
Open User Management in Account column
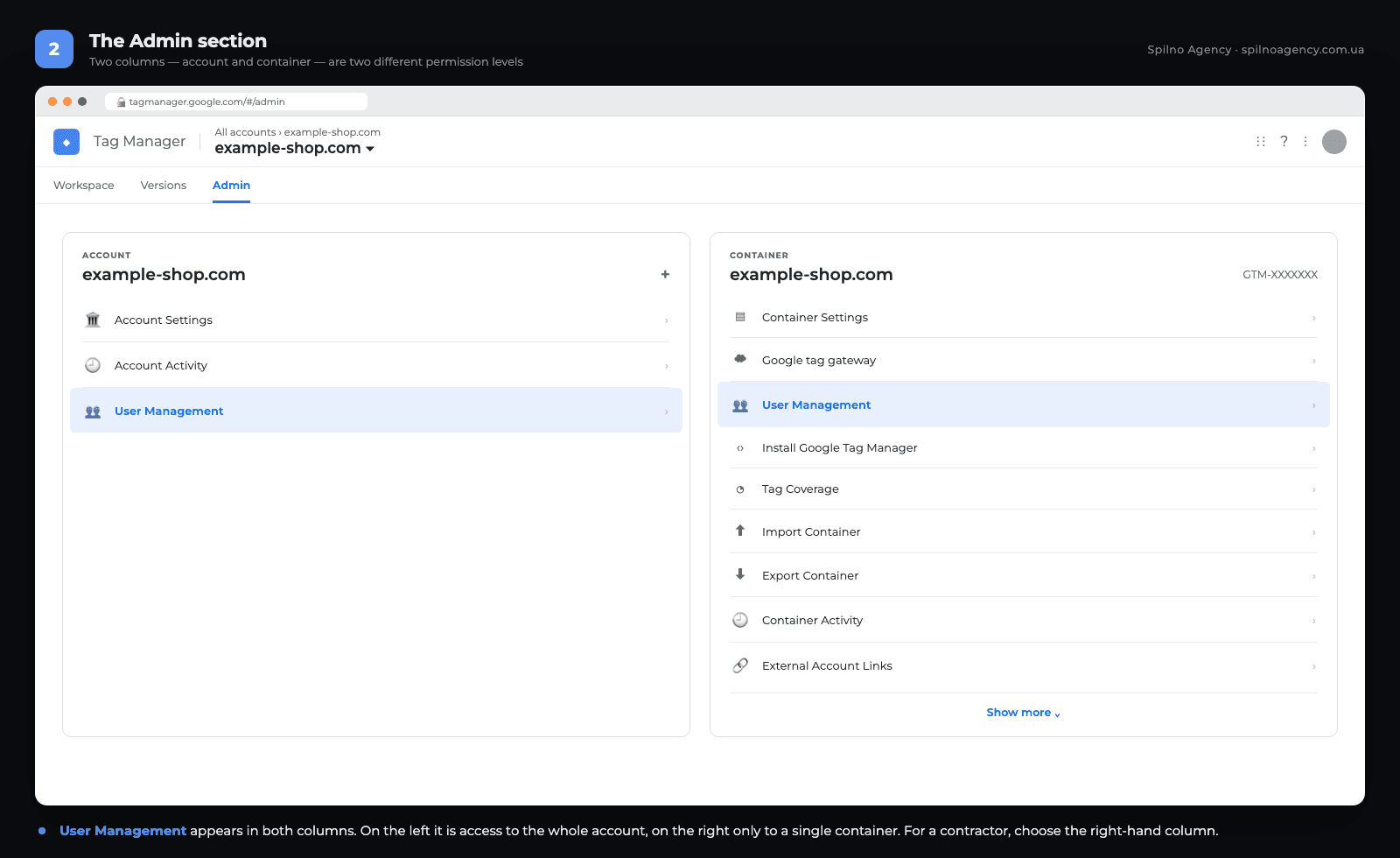(376, 411)
